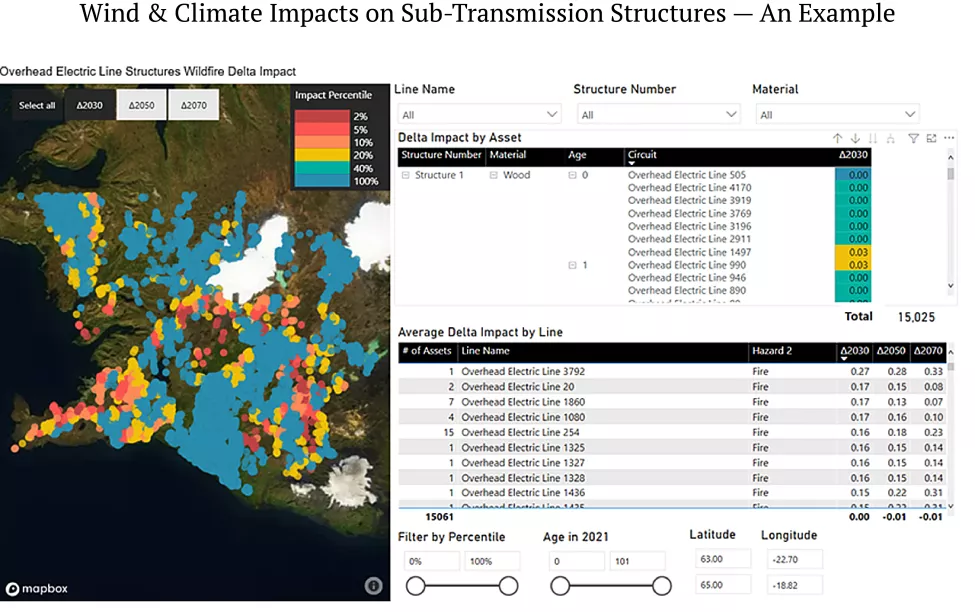Open the mapbox link
Image resolution: width=975 pixels, height=612 pixels.
(37, 590)
